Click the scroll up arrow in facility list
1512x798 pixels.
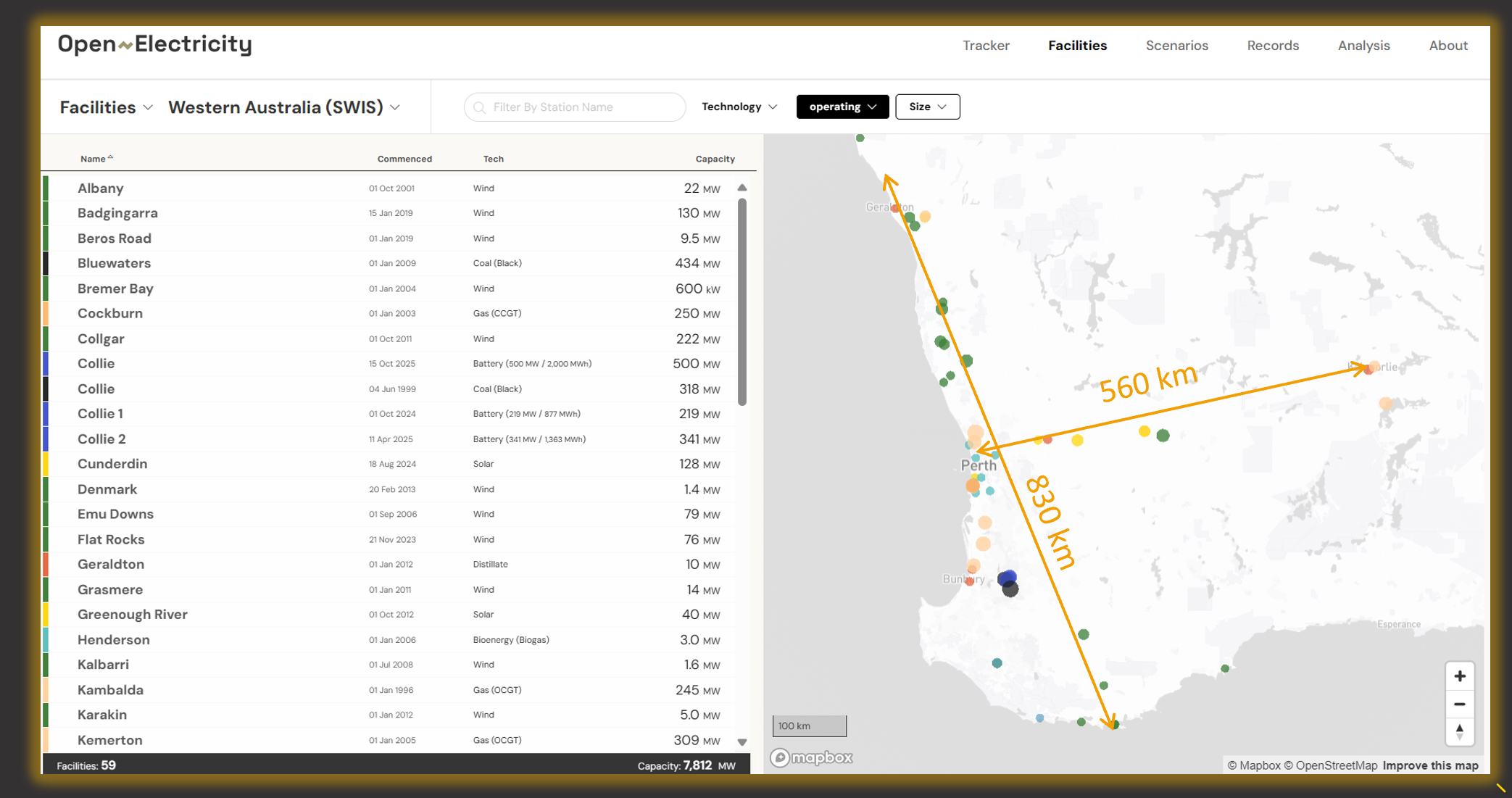point(742,188)
